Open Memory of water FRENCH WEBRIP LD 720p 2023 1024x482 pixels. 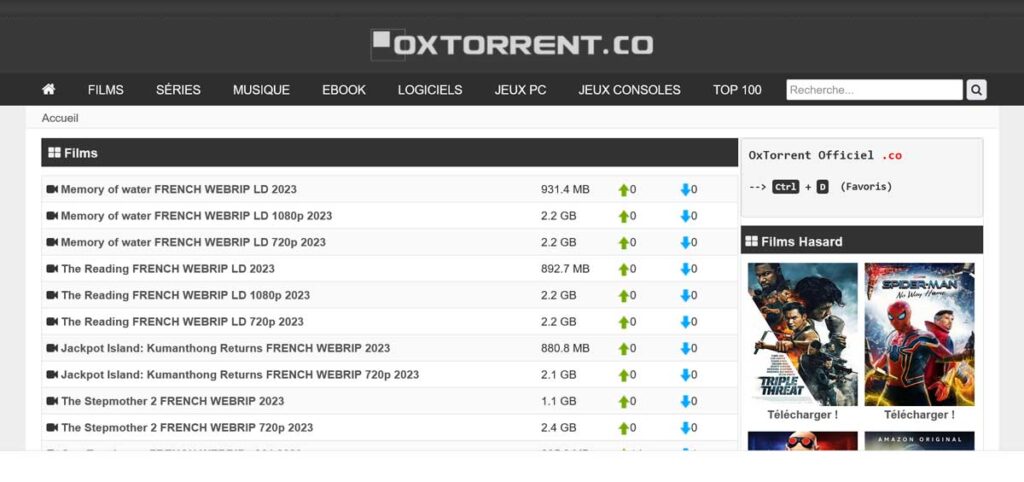pyautogui.click(x=193, y=242)
